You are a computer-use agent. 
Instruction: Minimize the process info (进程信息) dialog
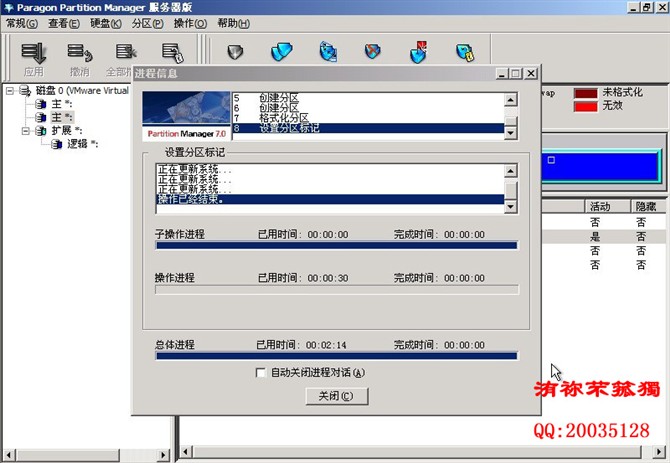[502, 73]
